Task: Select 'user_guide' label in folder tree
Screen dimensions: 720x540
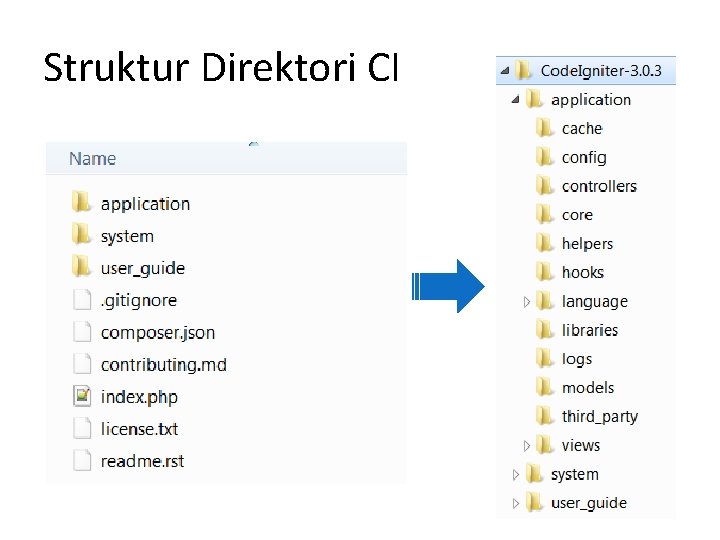Action: point(589,503)
